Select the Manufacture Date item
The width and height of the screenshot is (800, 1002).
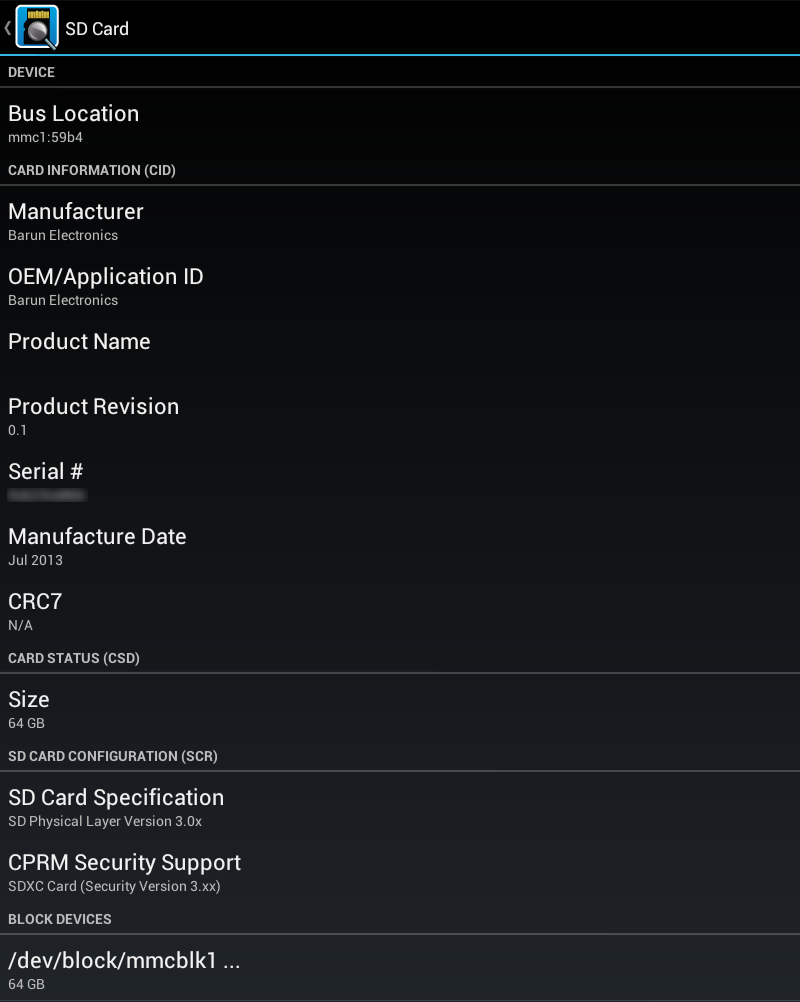pos(400,548)
